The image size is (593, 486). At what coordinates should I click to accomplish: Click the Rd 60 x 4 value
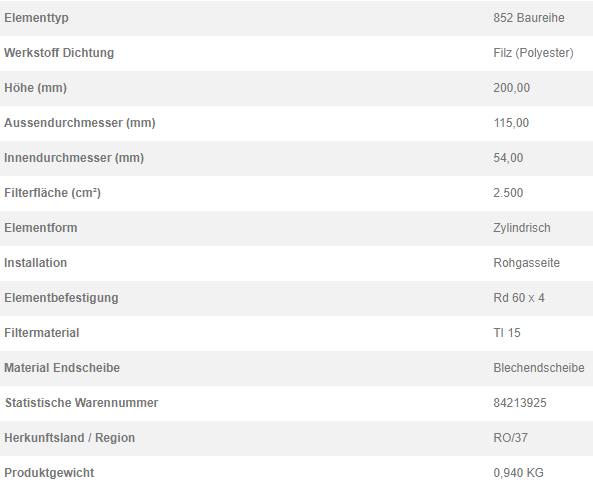[519, 298]
